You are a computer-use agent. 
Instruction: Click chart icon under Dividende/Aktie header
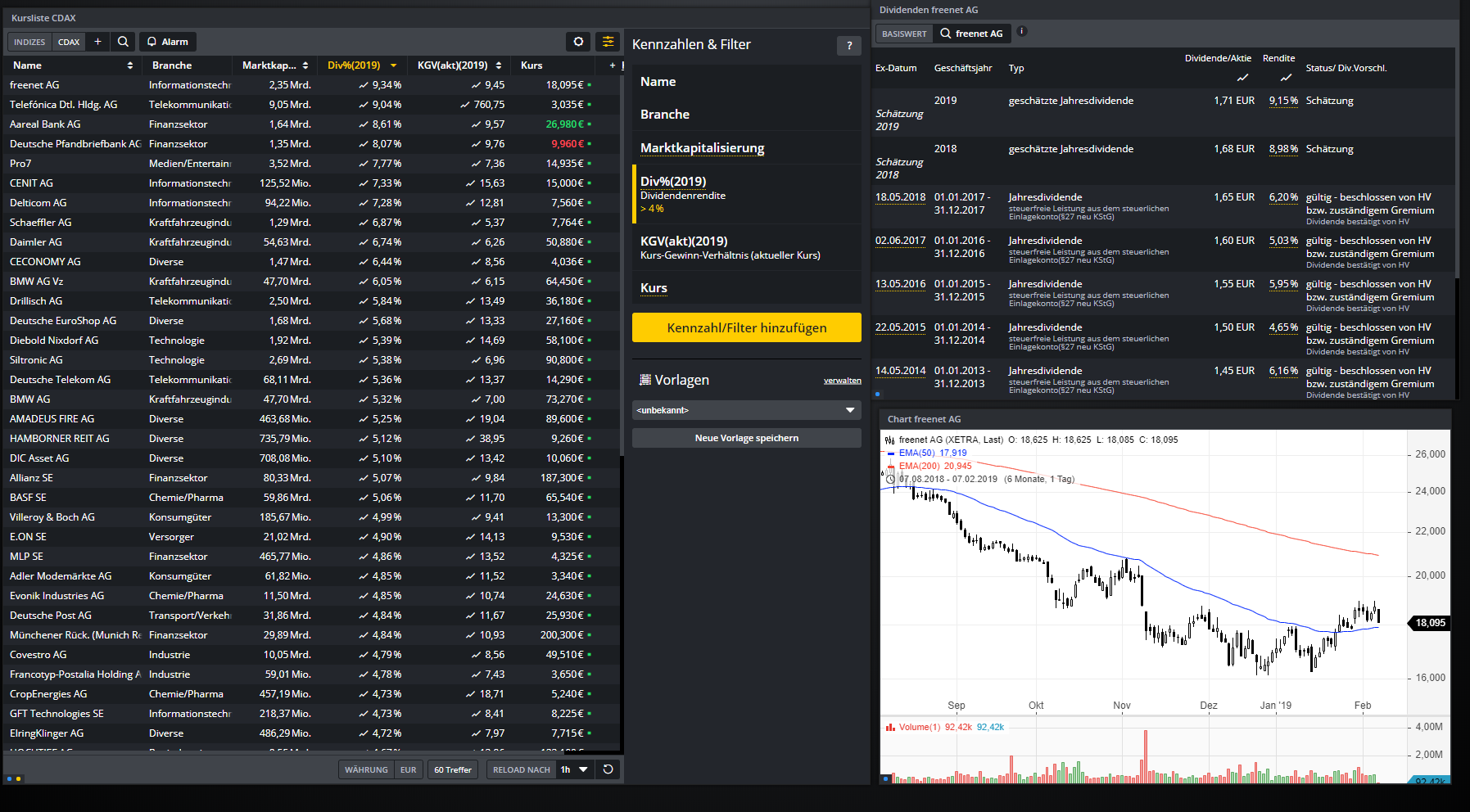1242,78
